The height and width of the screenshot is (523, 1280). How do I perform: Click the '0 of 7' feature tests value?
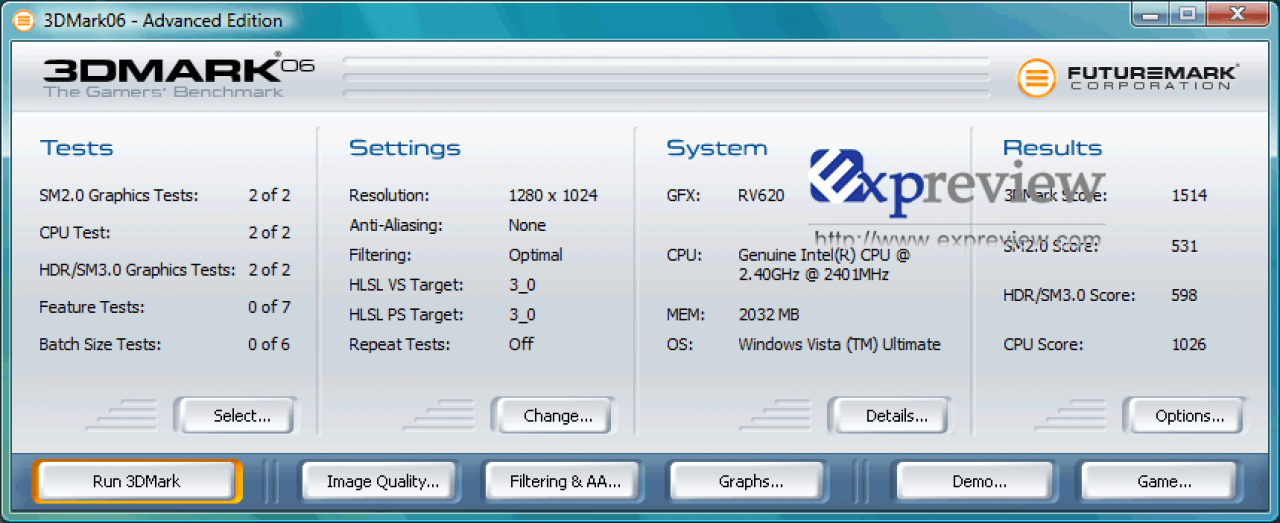click(269, 307)
